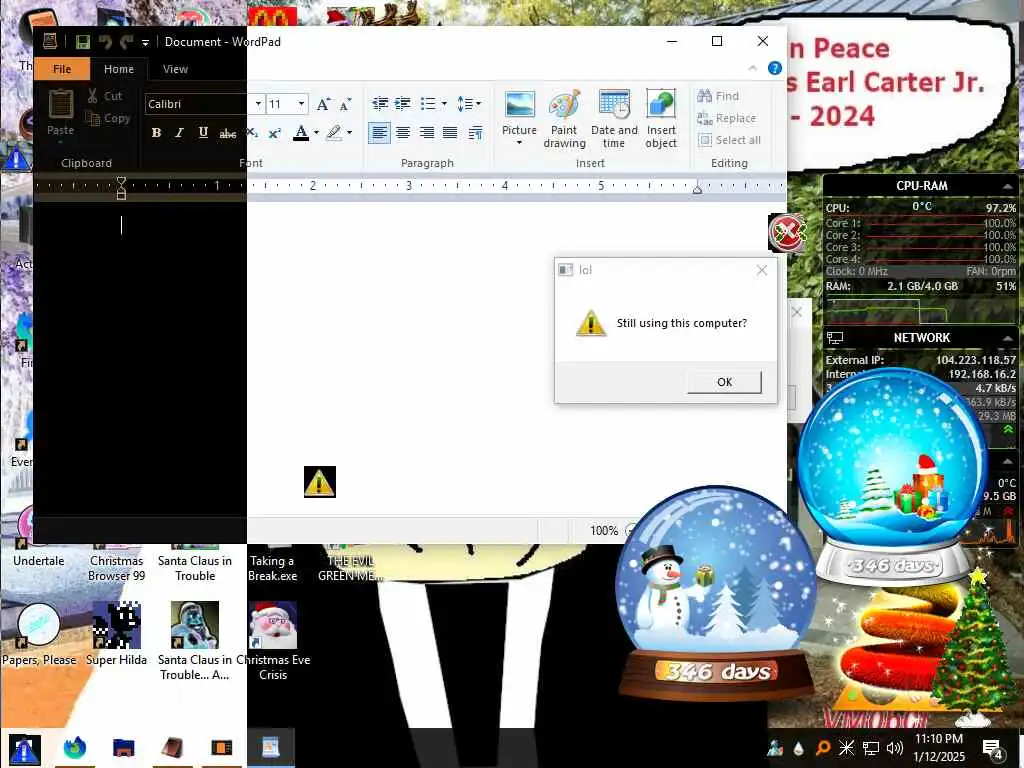Open the File menu tab
This screenshot has width=1024, height=768.
62,69
